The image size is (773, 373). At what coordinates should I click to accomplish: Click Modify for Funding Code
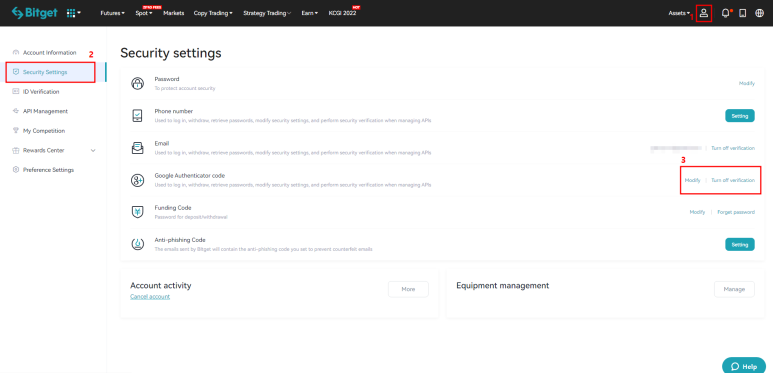click(697, 212)
